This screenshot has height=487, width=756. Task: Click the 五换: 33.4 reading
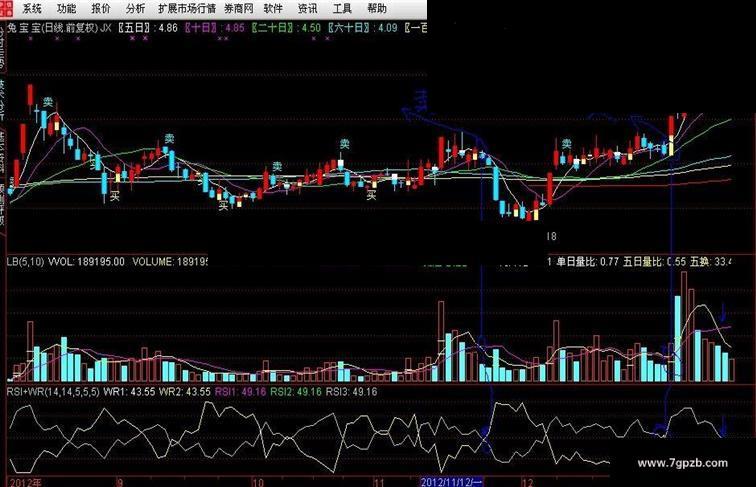pyautogui.click(x=711, y=261)
